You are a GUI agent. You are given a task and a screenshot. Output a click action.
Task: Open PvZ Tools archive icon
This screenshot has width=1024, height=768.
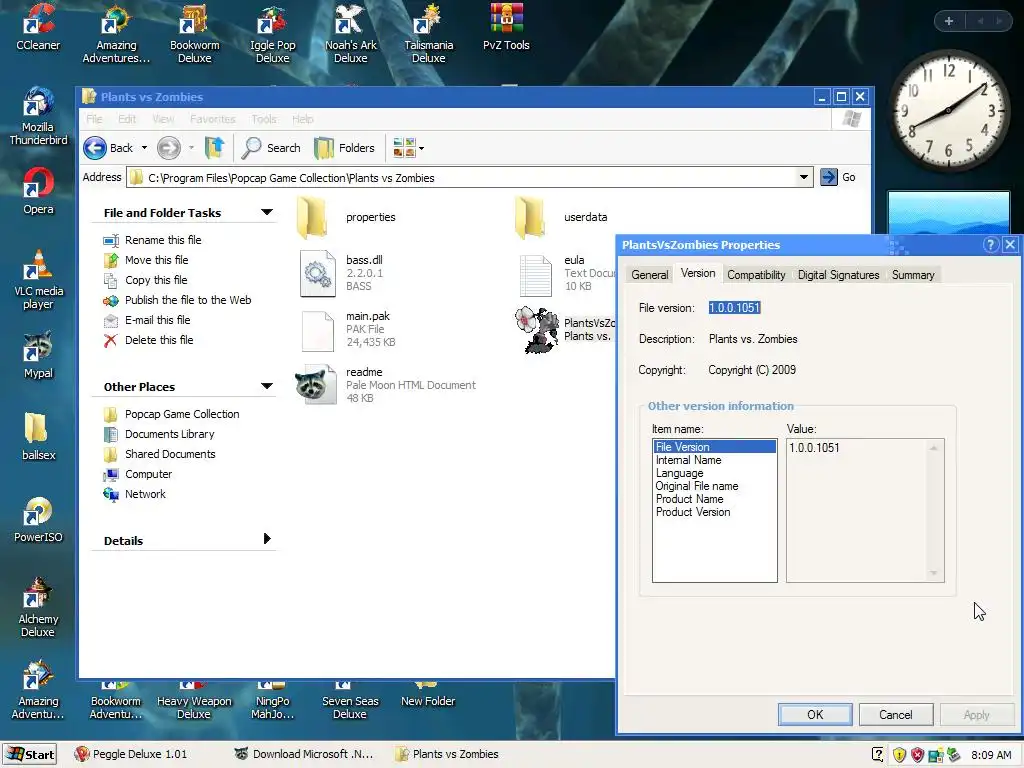click(x=506, y=27)
